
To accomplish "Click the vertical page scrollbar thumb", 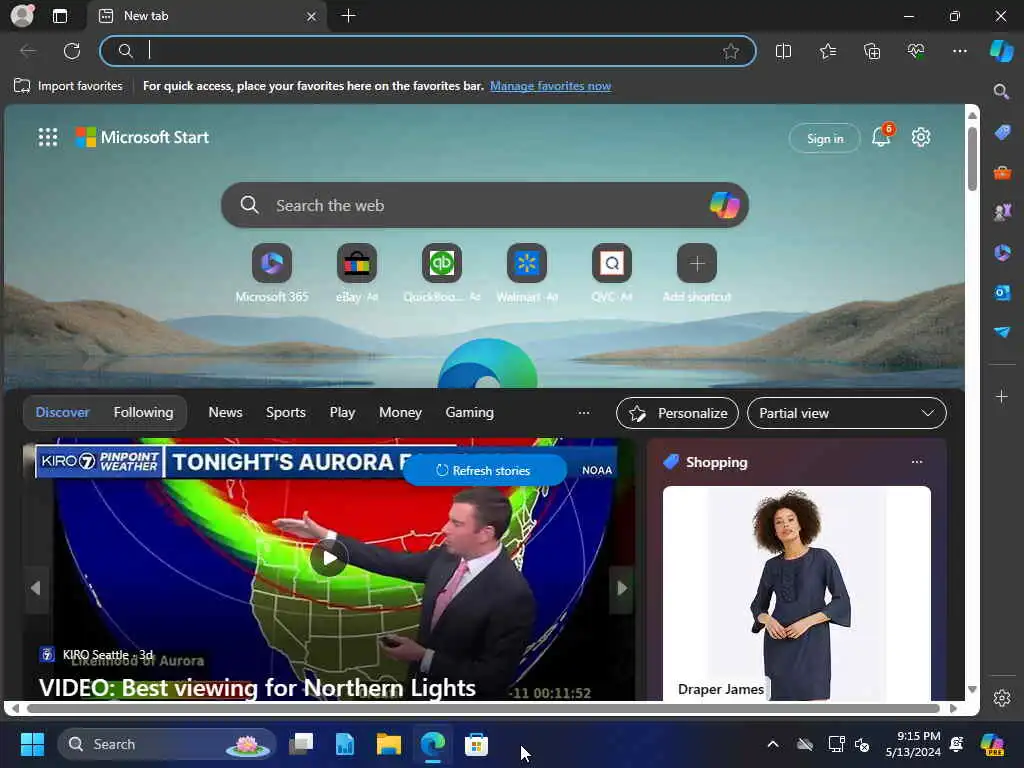I will click(x=972, y=159).
